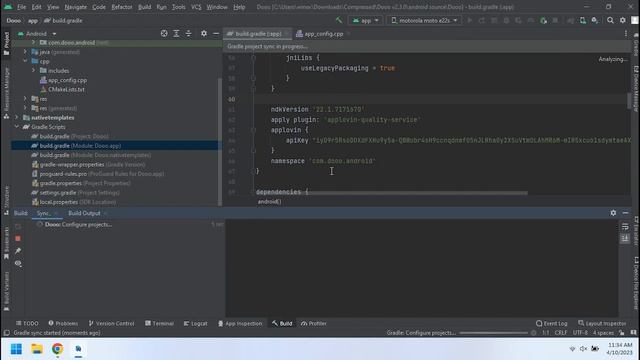
Task: Open the Version Control tool window
Action: point(111,323)
